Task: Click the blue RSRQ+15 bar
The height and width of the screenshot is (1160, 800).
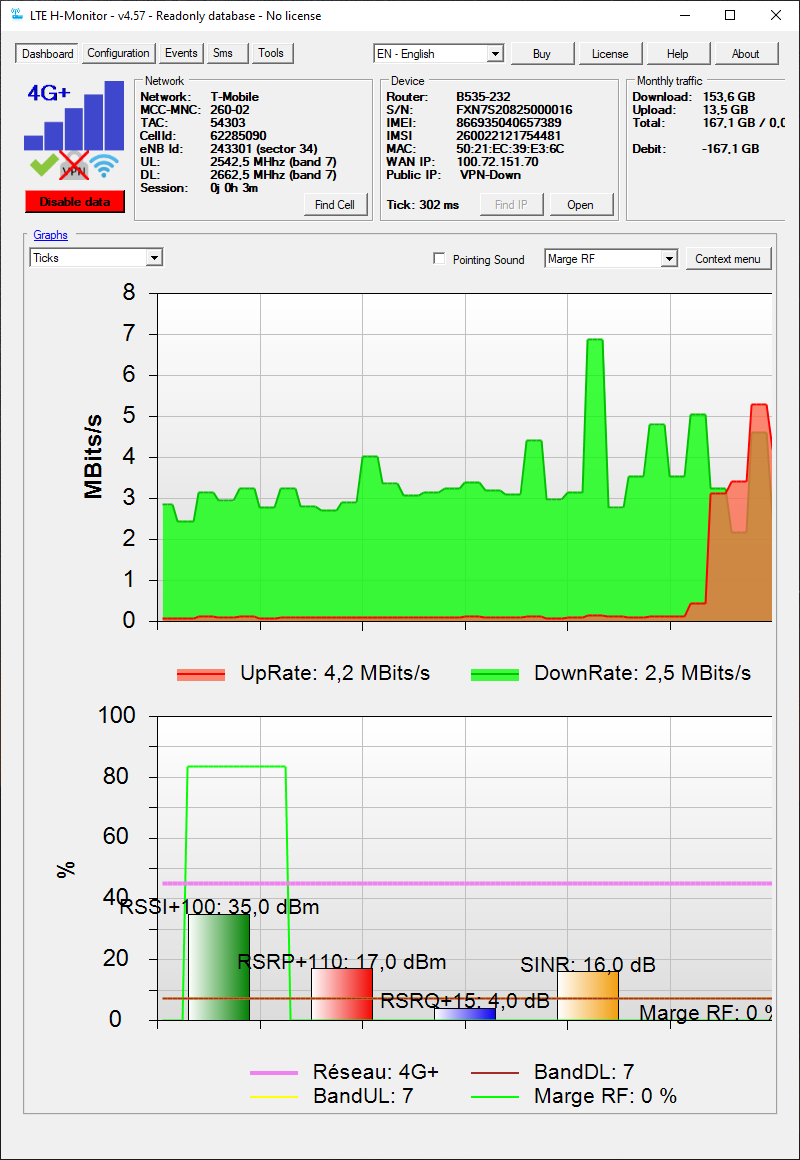Action: [465, 1014]
